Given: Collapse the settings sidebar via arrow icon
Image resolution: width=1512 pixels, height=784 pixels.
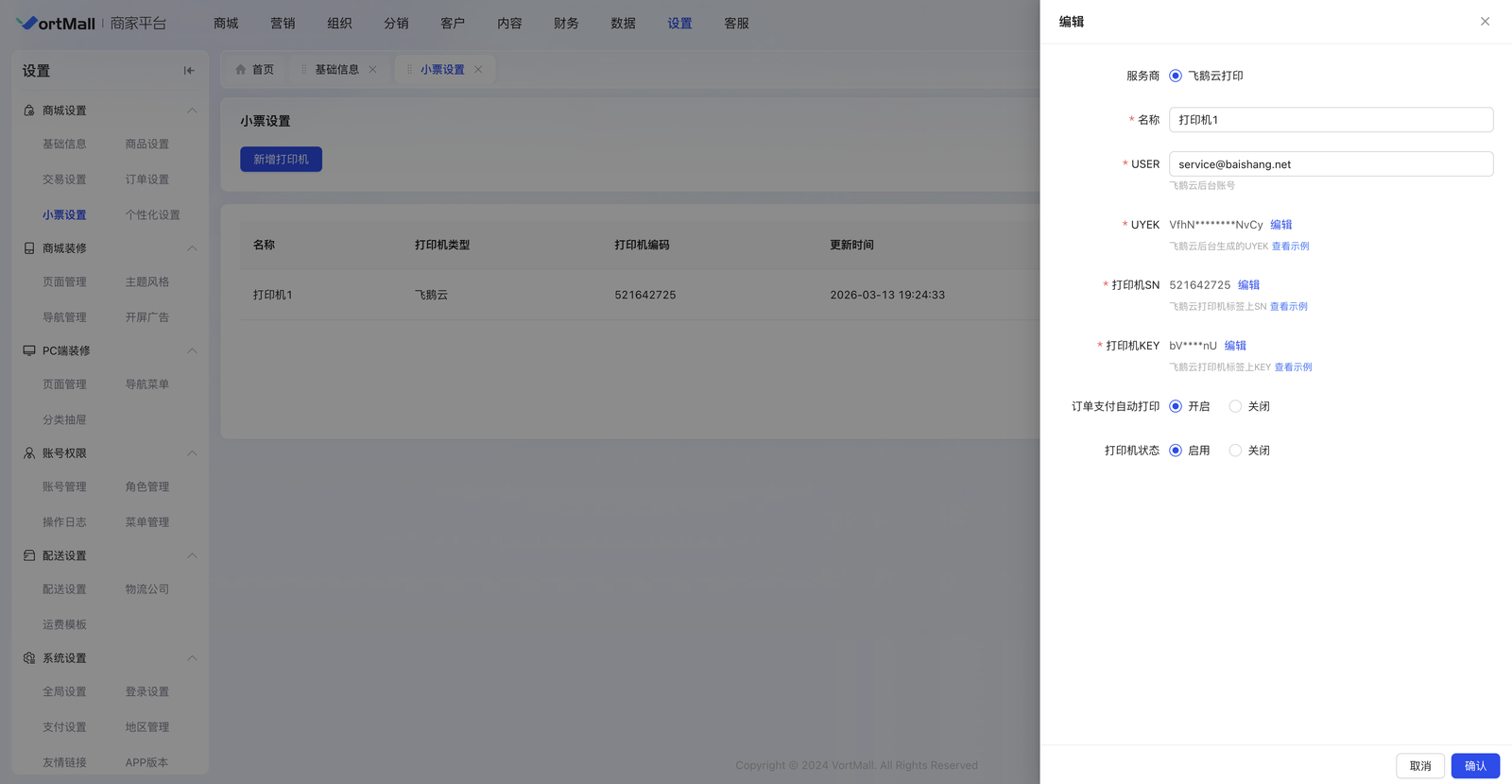Looking at the screenshot, I should 189,71.
